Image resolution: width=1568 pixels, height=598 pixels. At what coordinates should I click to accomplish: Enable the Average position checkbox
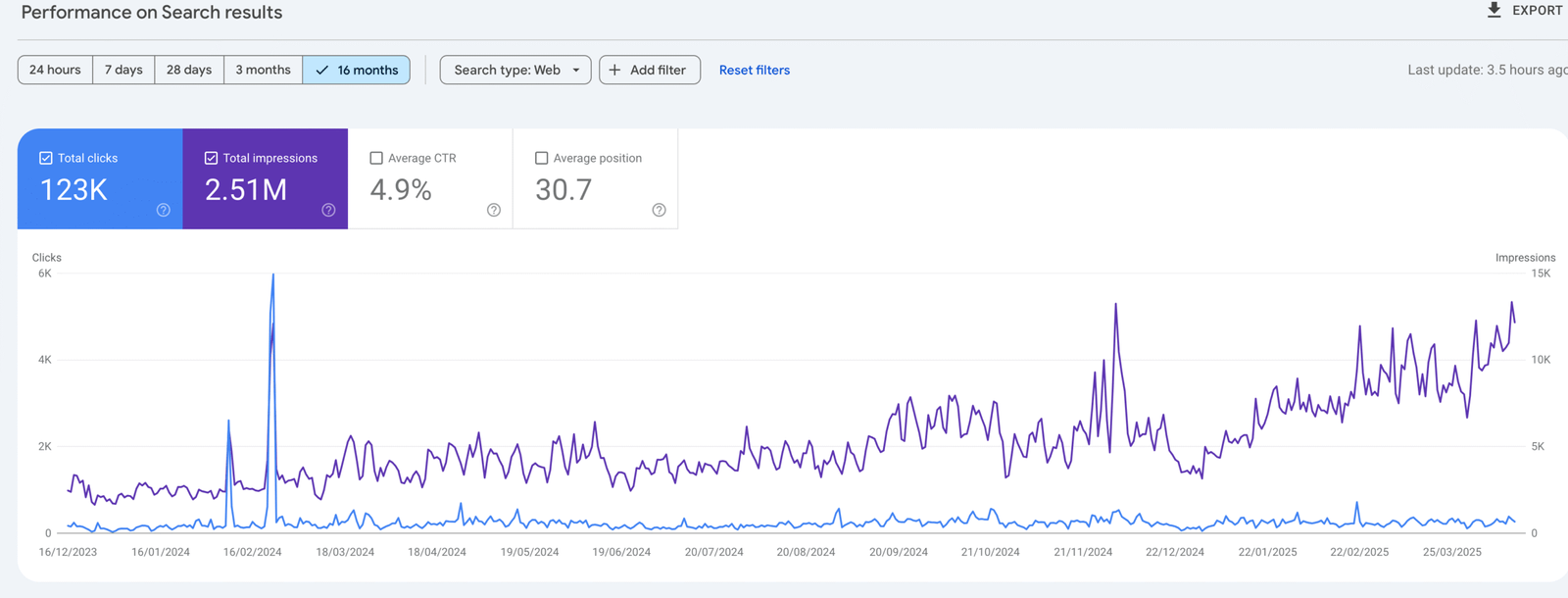(x=541, y=158)
